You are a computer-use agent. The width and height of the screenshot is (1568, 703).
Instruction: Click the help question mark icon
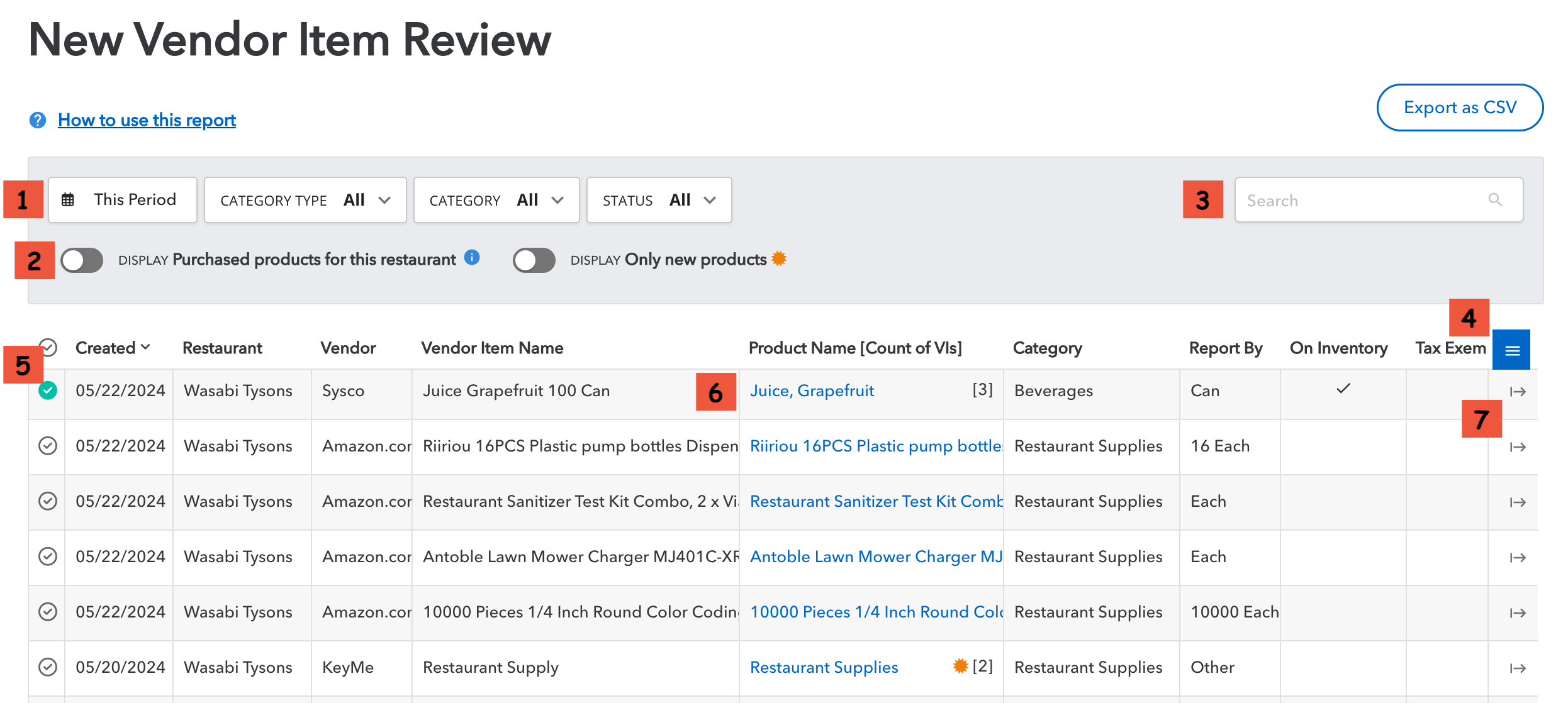[x=38, y=120]
